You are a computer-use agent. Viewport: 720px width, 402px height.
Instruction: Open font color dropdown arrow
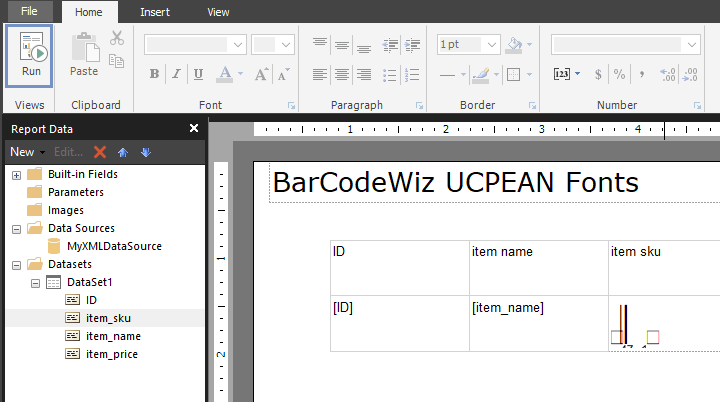click(x=240, y=74)
